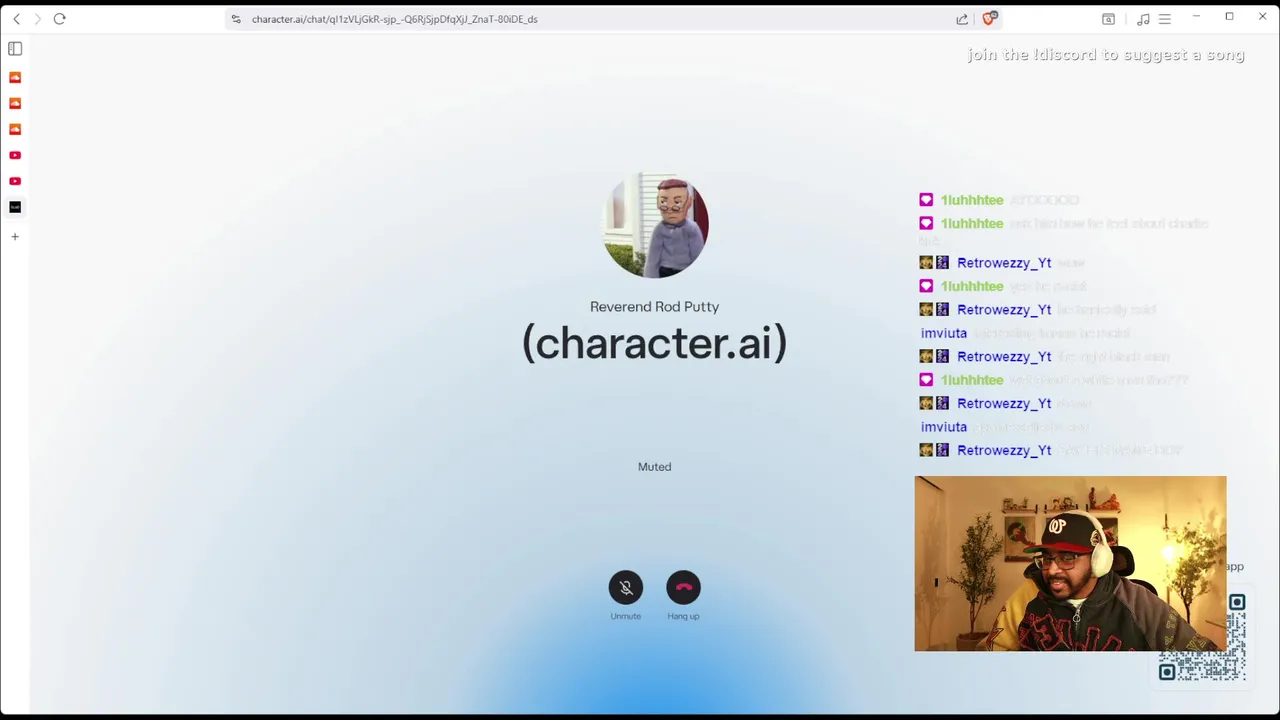The image size is (1280, 720).
Task: Click the streamer webcam overlay
Action: [x=1070, y=564]
